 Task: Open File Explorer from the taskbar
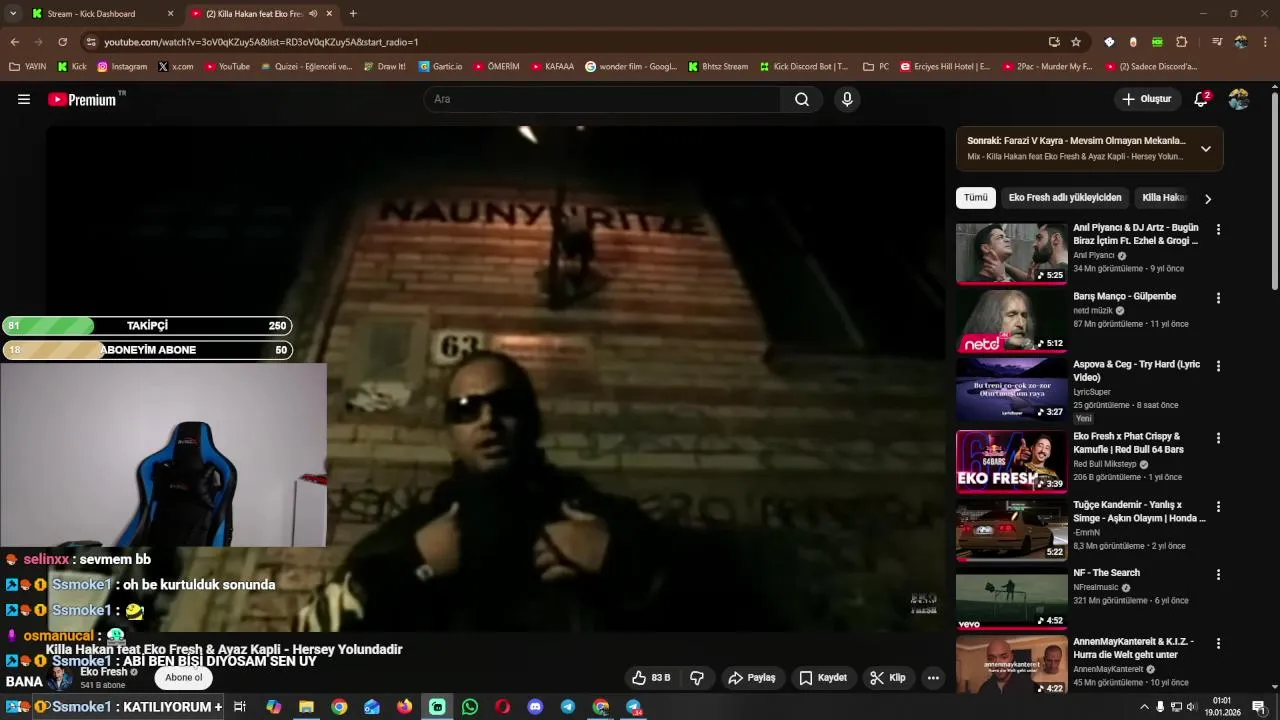(306, 707)
